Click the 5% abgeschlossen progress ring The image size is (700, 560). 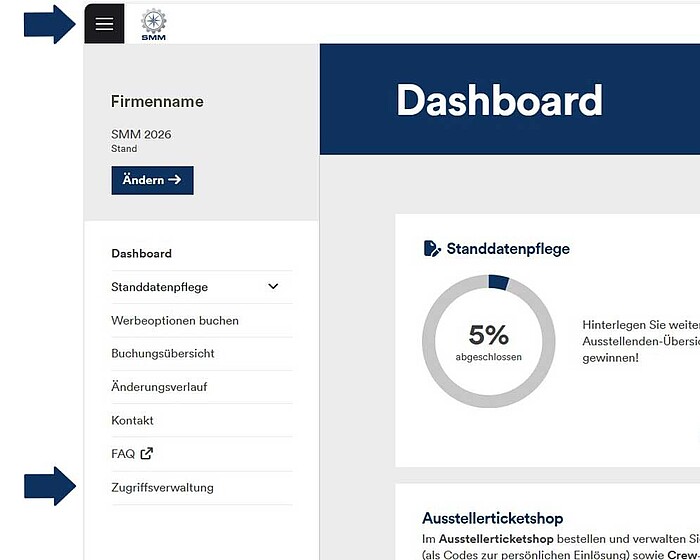488,342
